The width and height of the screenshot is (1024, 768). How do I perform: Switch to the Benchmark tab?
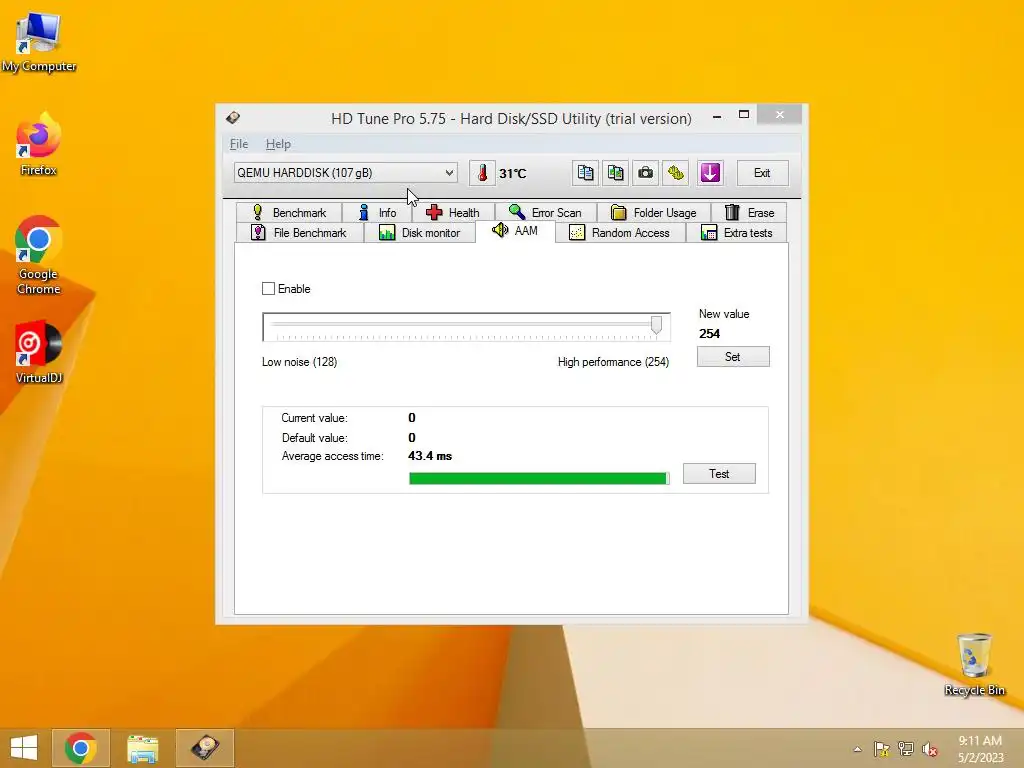click(289, 212)
